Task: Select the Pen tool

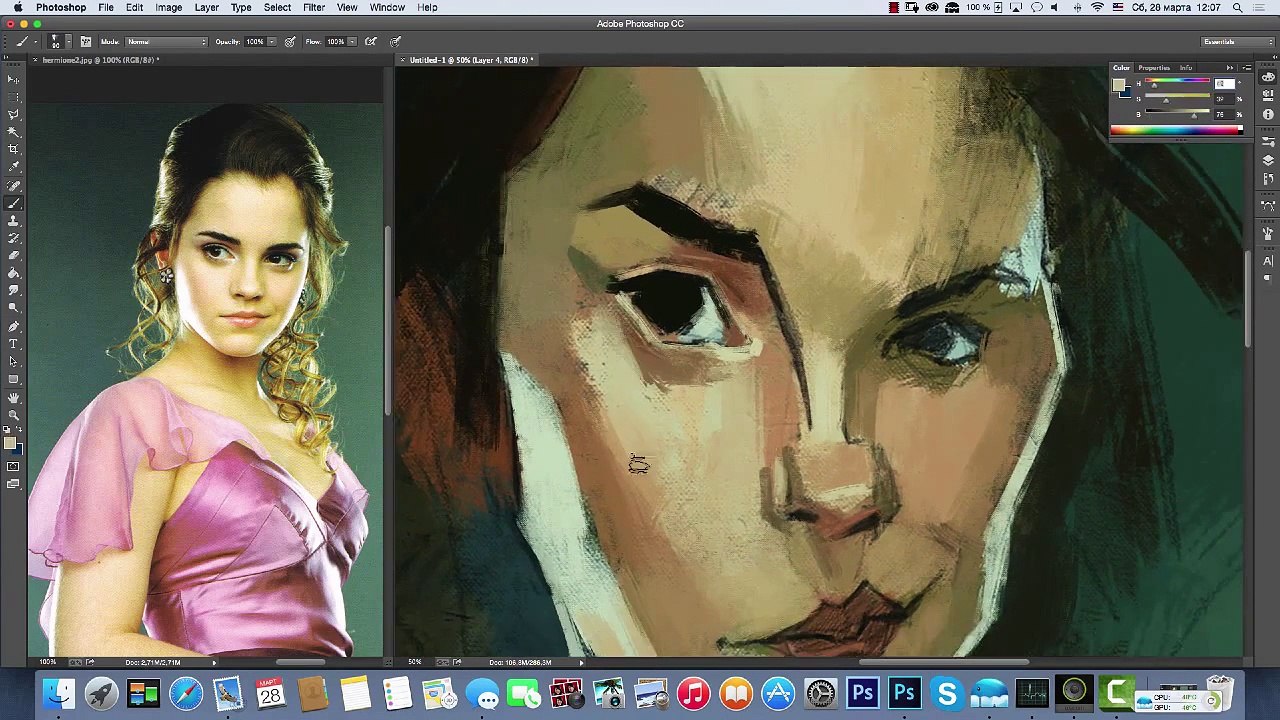Action: click(13, 326)
